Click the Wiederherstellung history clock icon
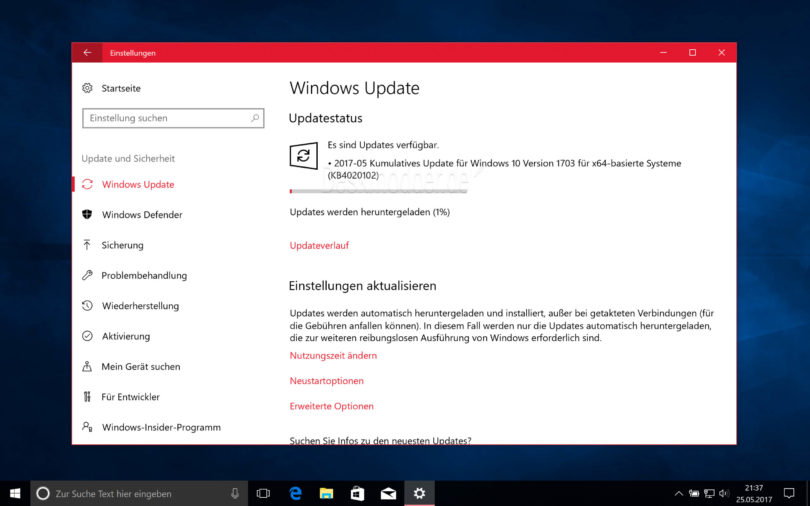Image resolution: width=810 pixels, height=506 pixels. pyautogui.click(x=87, y=306)
